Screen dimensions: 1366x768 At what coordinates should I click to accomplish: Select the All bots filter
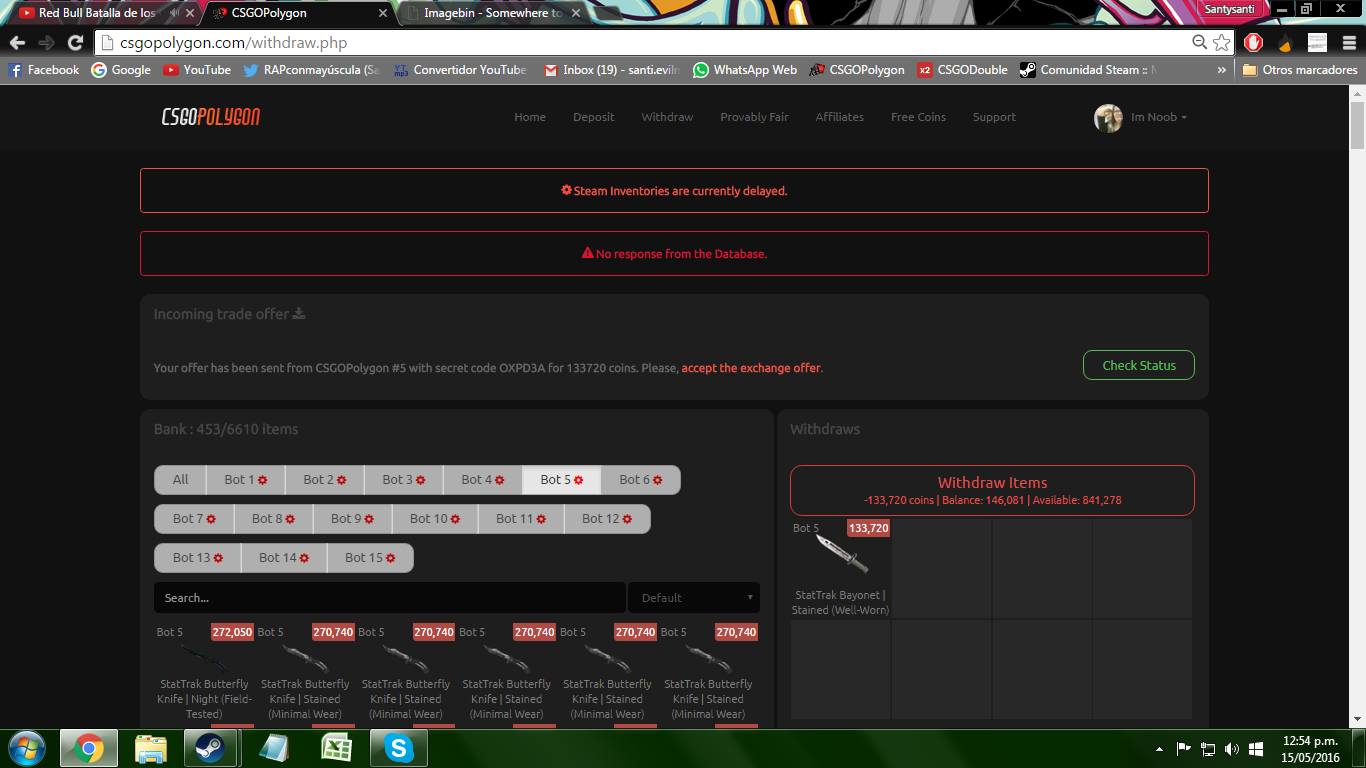180,480
